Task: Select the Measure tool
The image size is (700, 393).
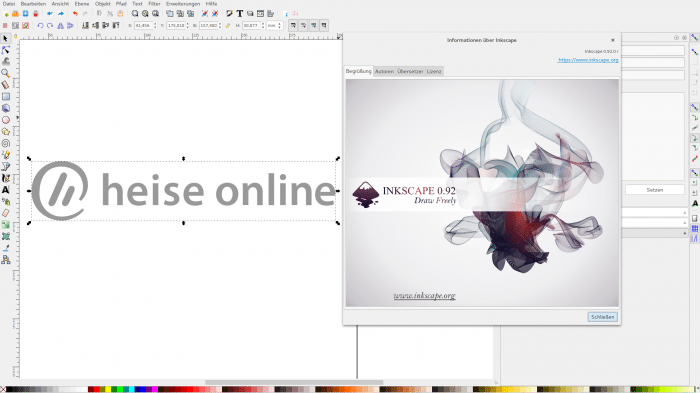Action: 6,85
